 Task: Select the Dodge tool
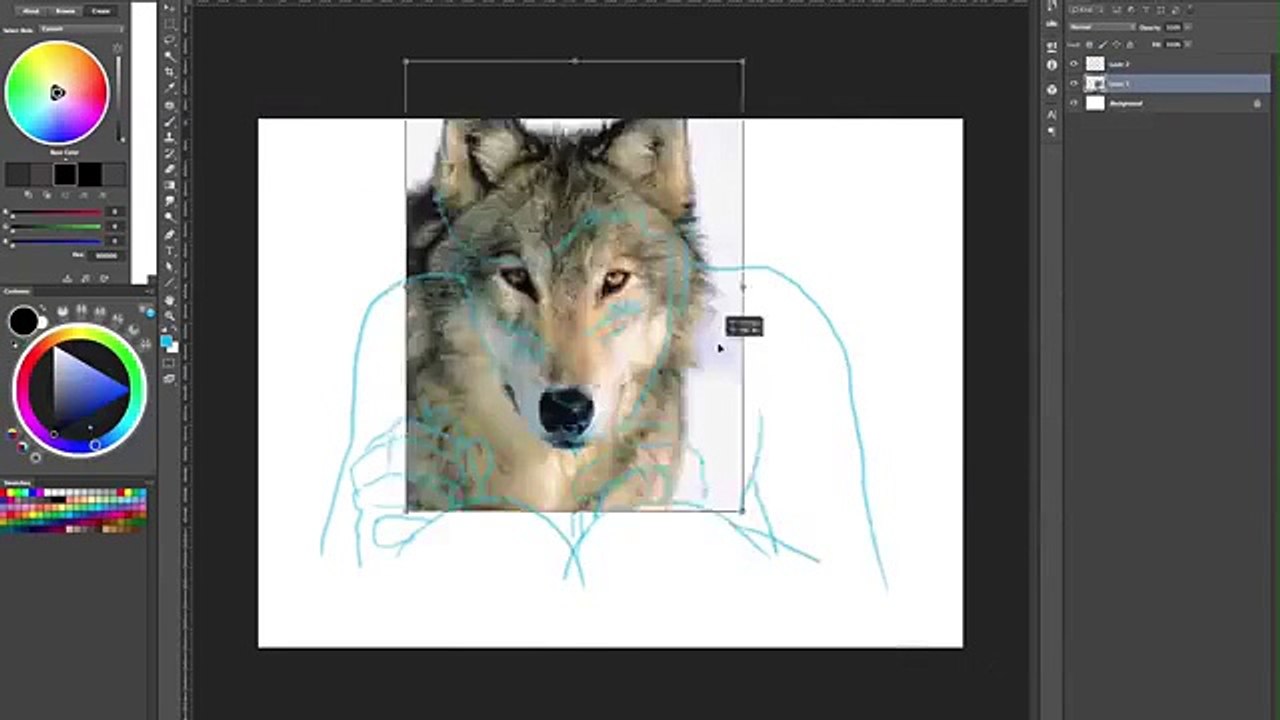tap(170, 217)
